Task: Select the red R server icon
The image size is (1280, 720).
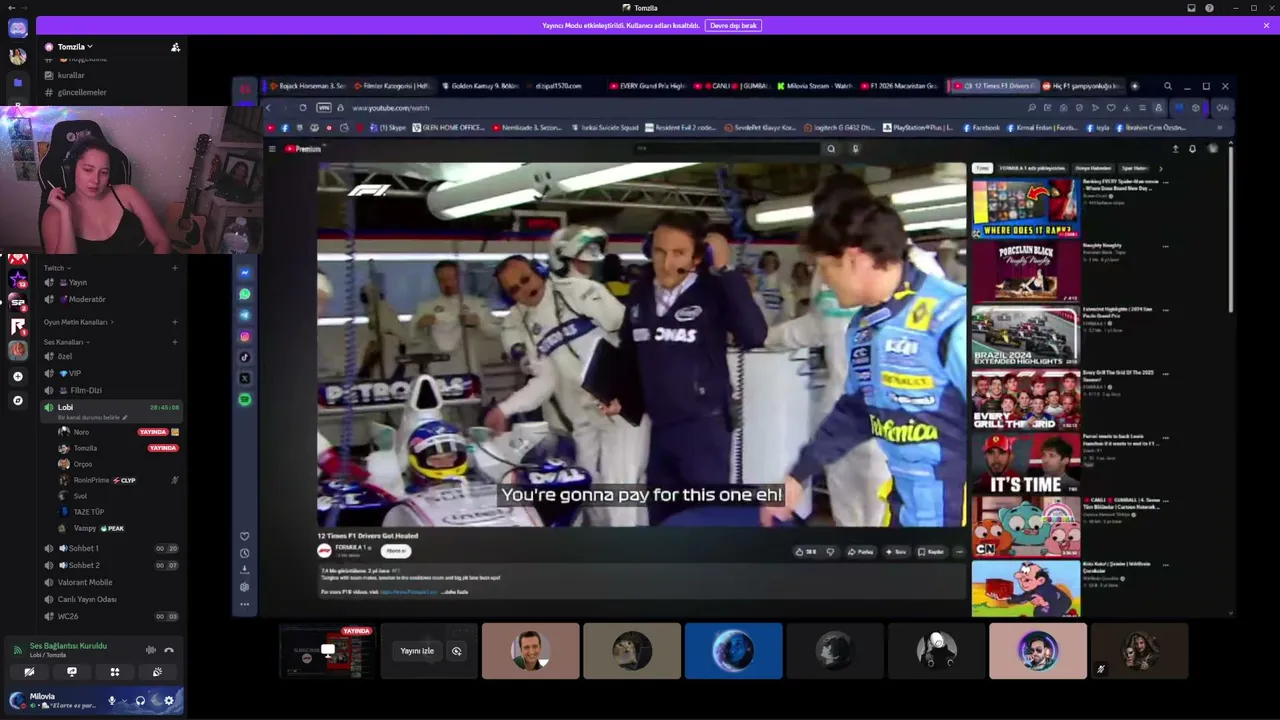Action: [x=18, y=326]
